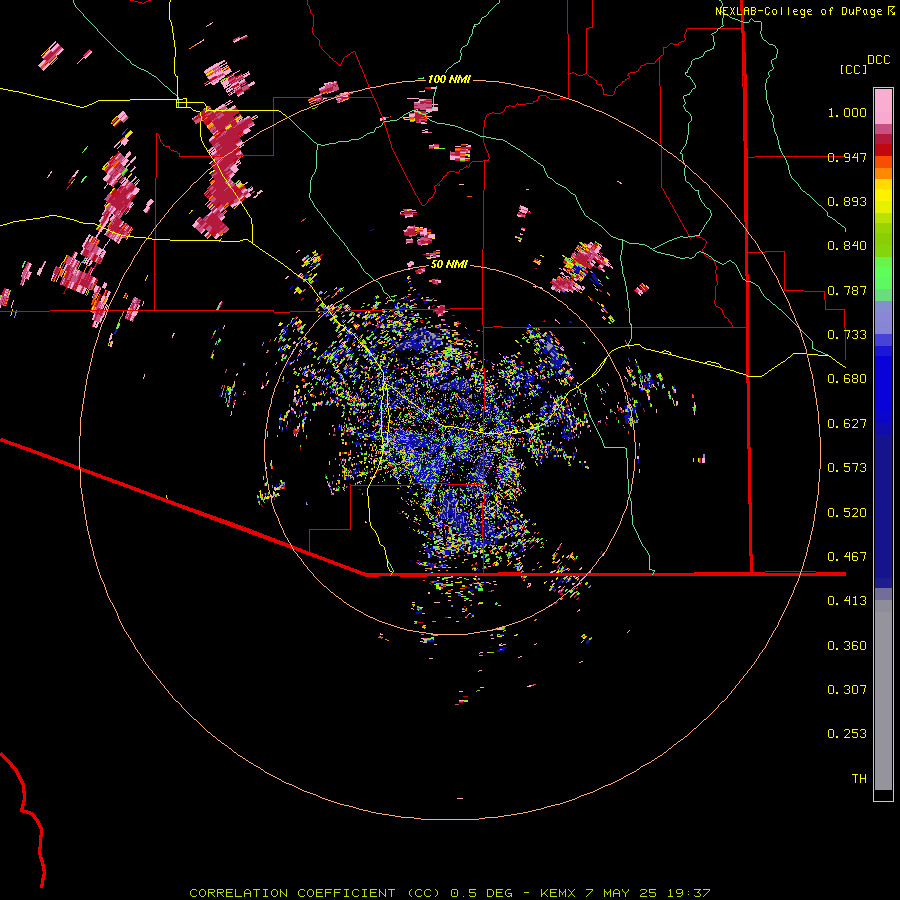Click the 0.307 legend value

pyautogui.click(x=847, y=690)
